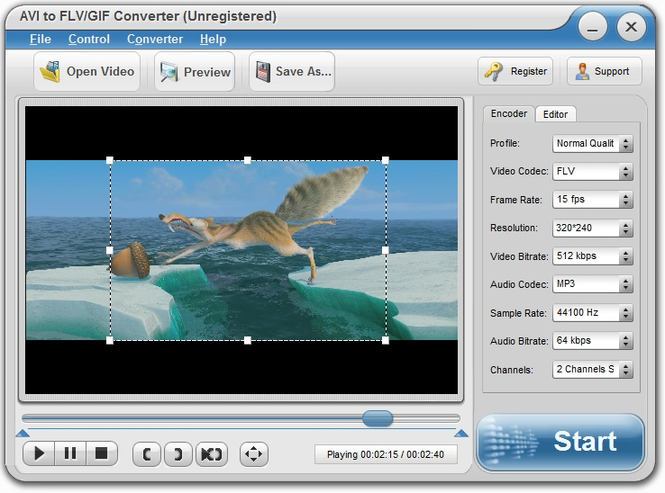Click the bottom-left crop handle
This screenshot has height=493, width=665.
[x=110, y=340]
